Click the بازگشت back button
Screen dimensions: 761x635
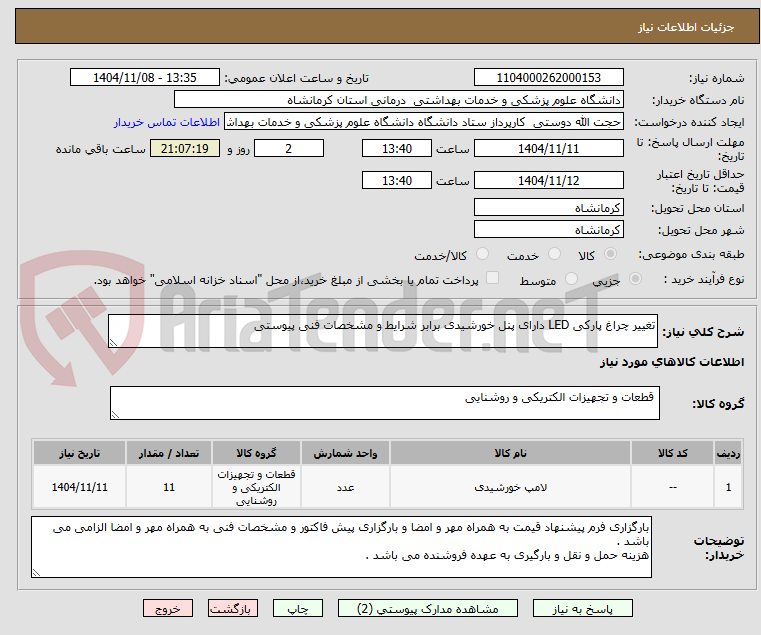tap(232, 608)
